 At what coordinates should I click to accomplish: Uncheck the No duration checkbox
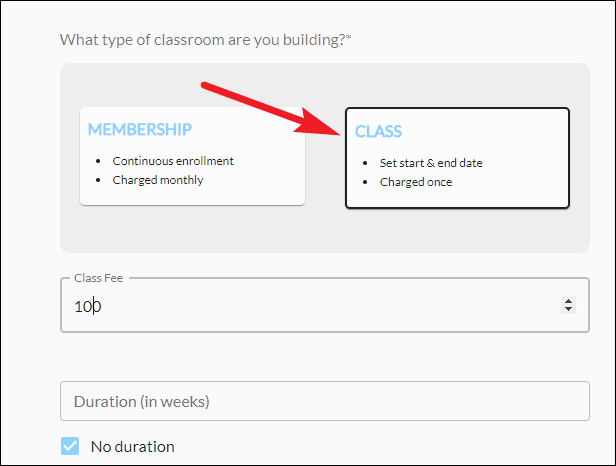click(70, 446)
